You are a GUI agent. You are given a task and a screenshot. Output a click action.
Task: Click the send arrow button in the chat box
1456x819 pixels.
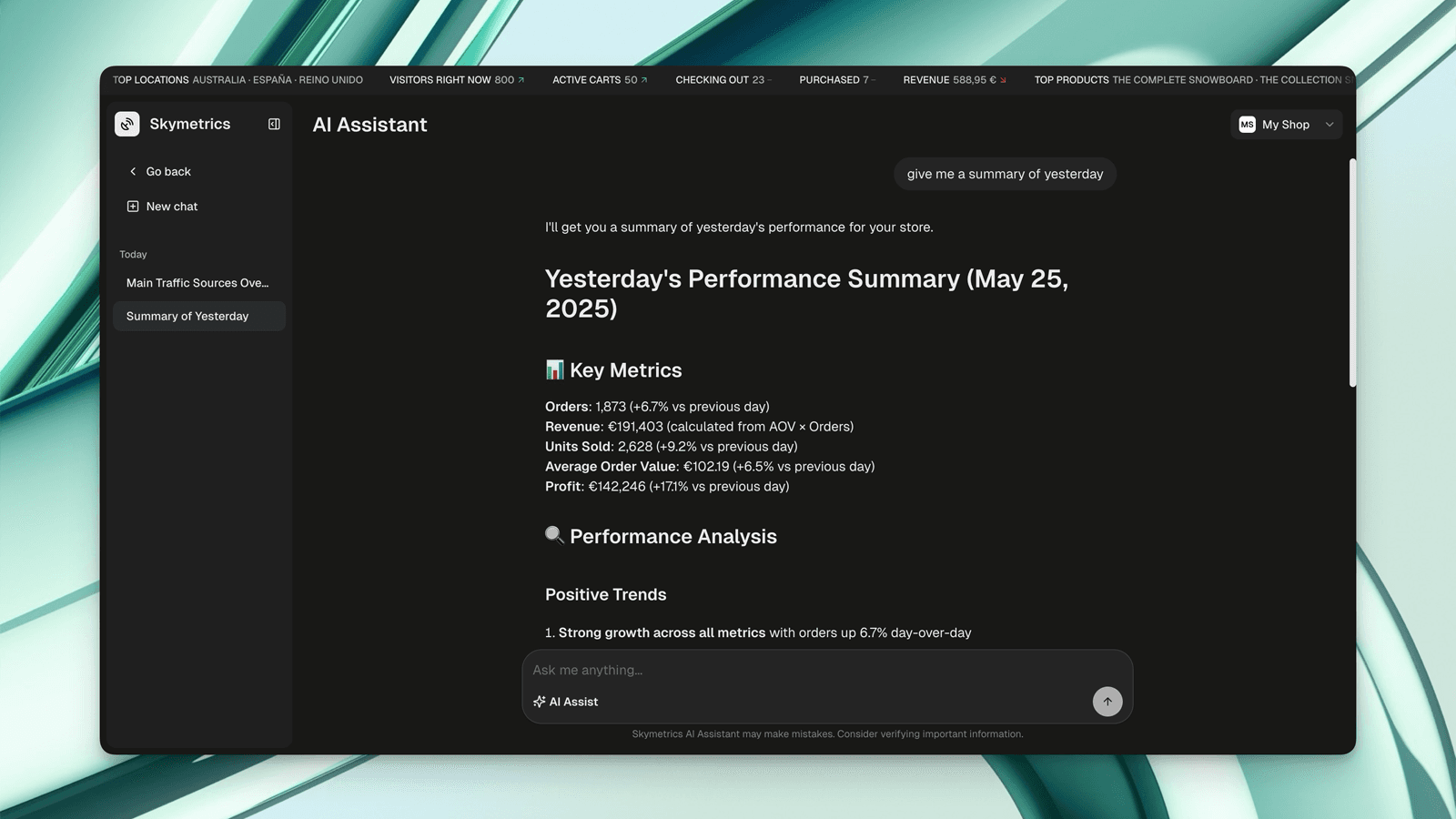tap(1107, 701)
